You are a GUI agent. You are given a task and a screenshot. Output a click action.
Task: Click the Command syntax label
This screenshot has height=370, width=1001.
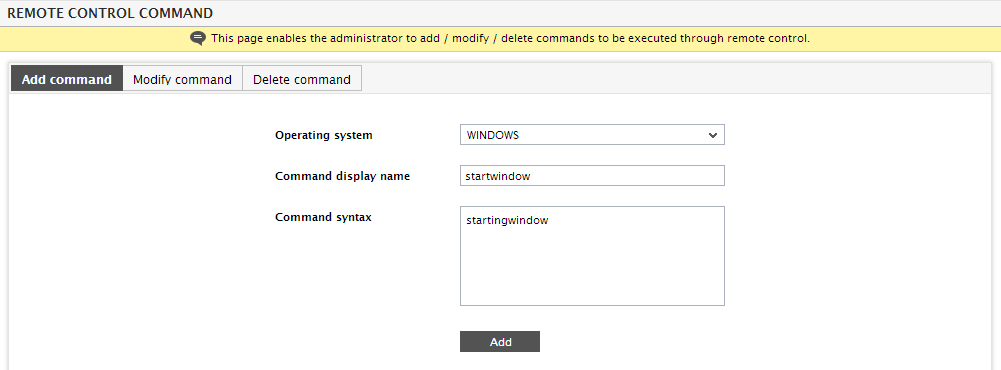[x=323, y=217]
